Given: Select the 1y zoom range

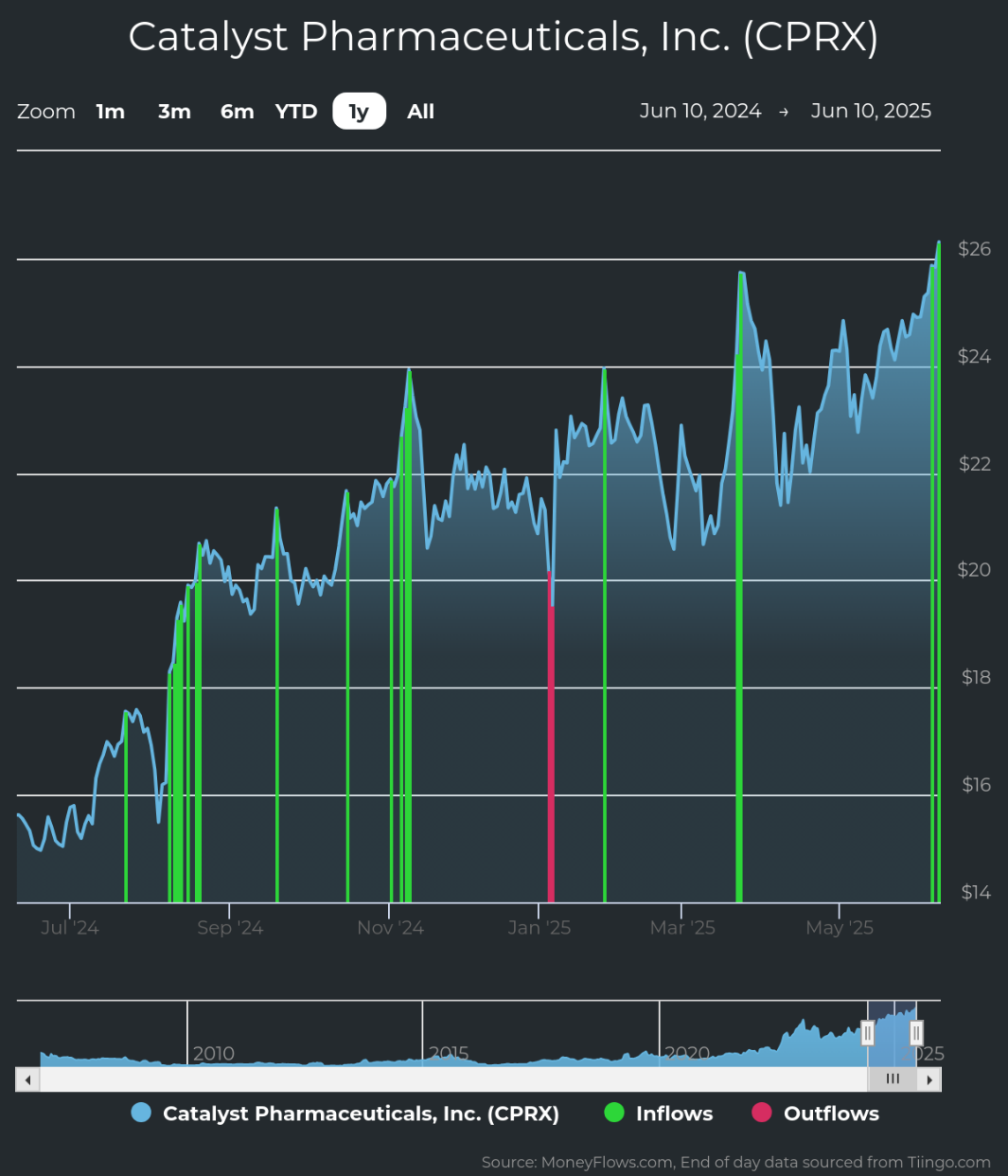Looking at the screenshot, I should [359, 112].
